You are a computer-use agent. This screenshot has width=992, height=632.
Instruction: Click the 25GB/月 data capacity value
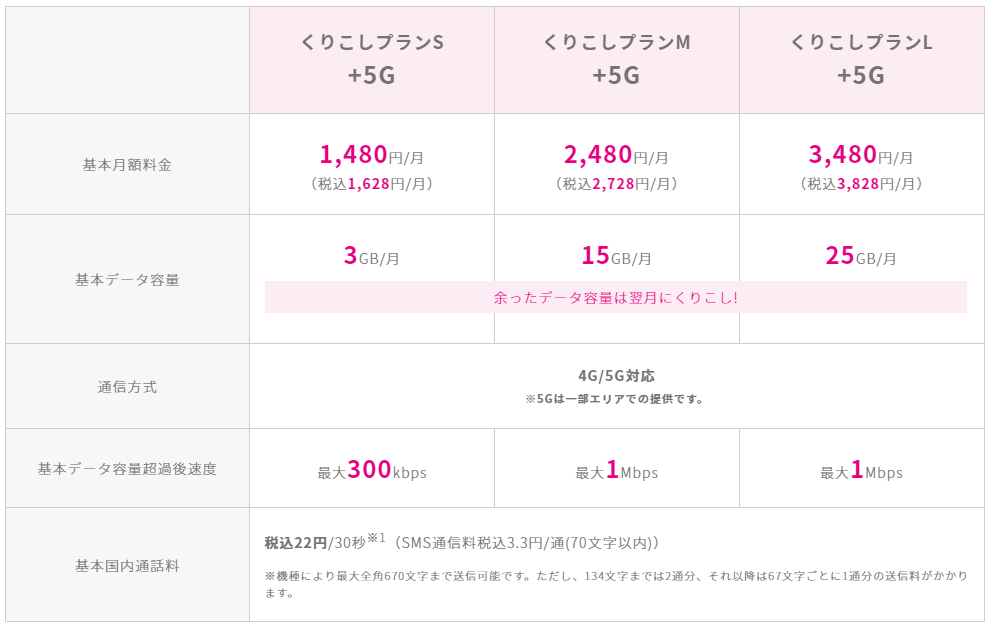(861, 256)
